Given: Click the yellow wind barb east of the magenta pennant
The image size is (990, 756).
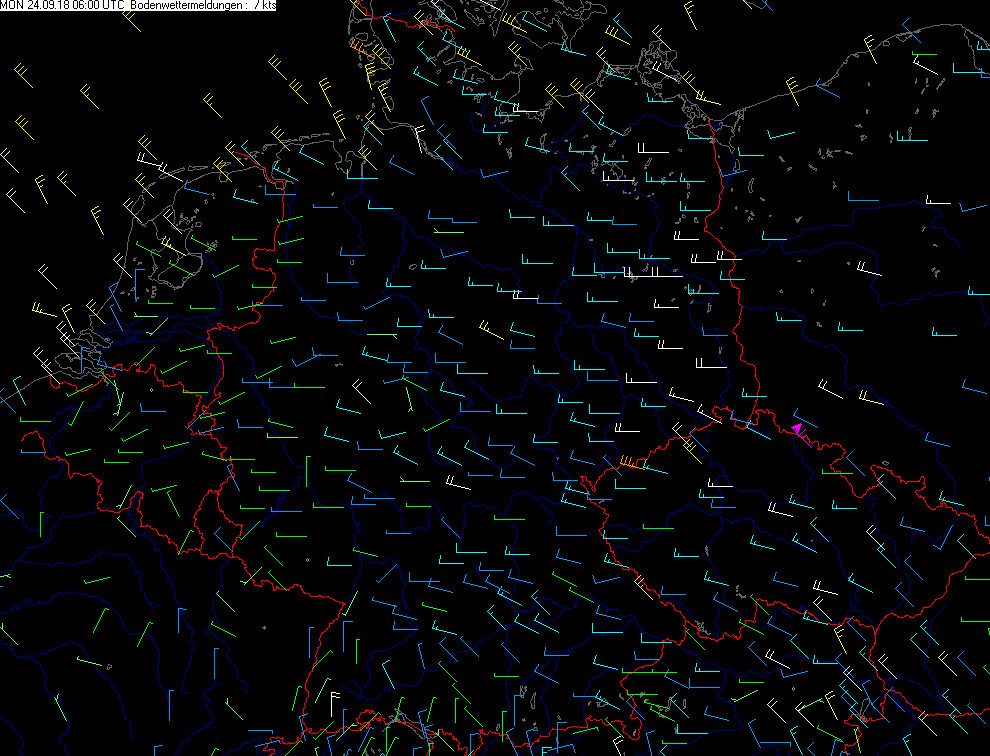Looking at the screenshot, I should (x=870, y=398).
